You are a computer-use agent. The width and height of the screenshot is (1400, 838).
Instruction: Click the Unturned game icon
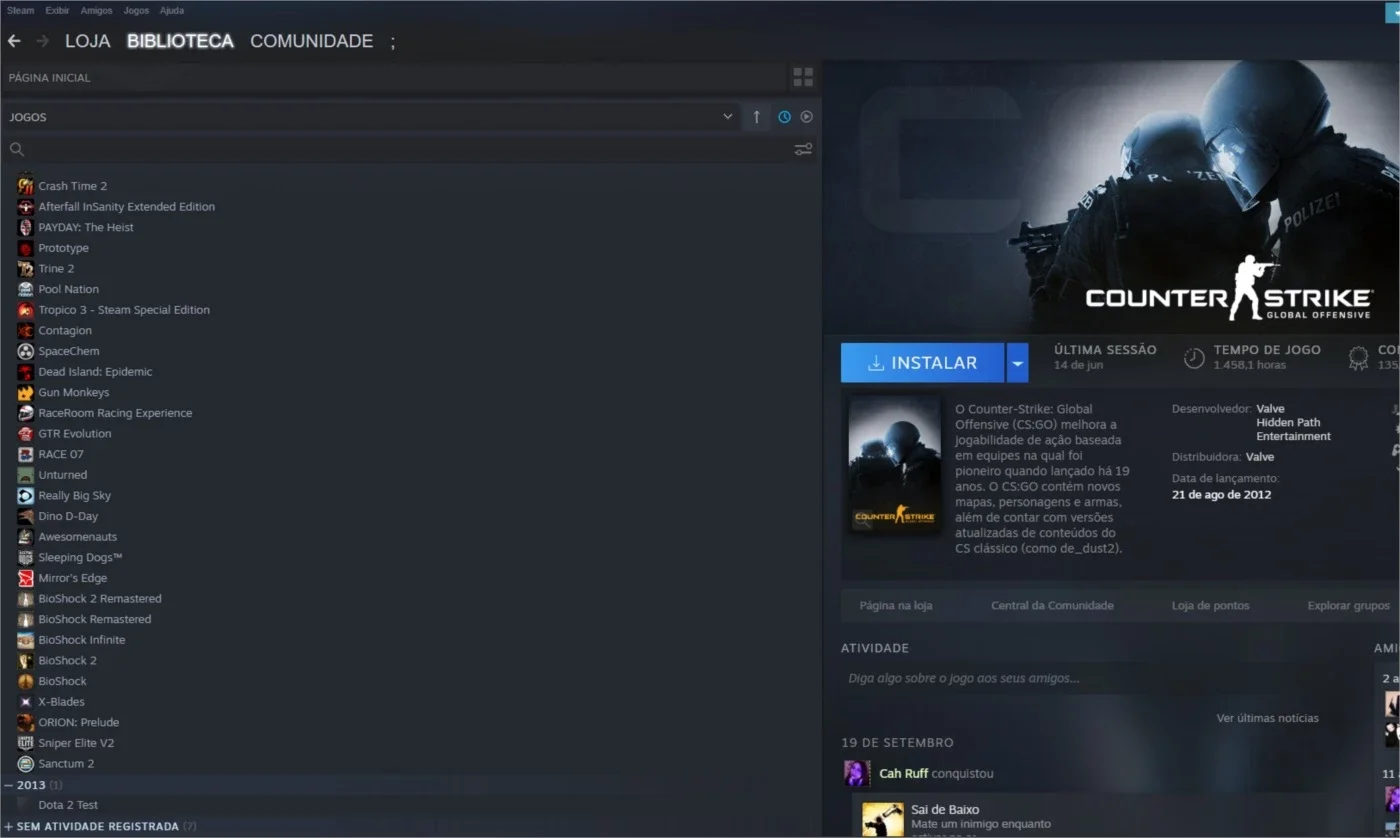tap(26, 475)
